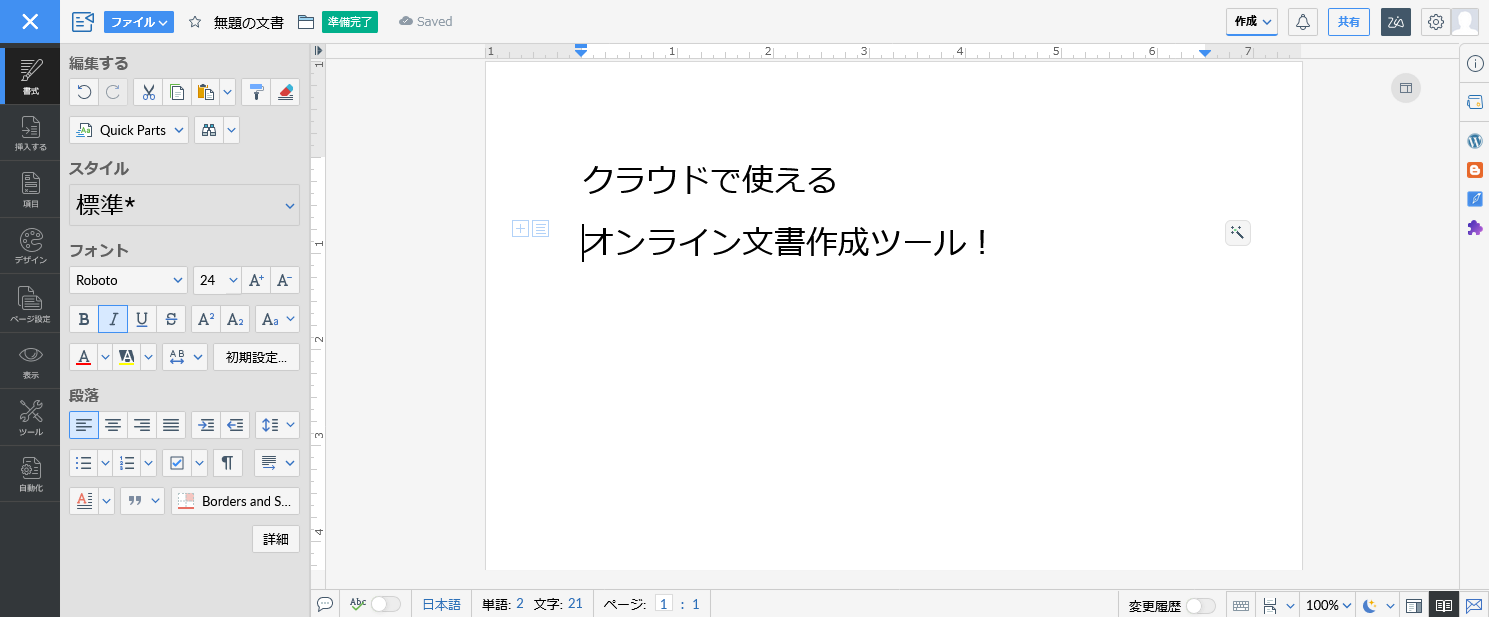Click the increase indent icon

tap(206, 425)
